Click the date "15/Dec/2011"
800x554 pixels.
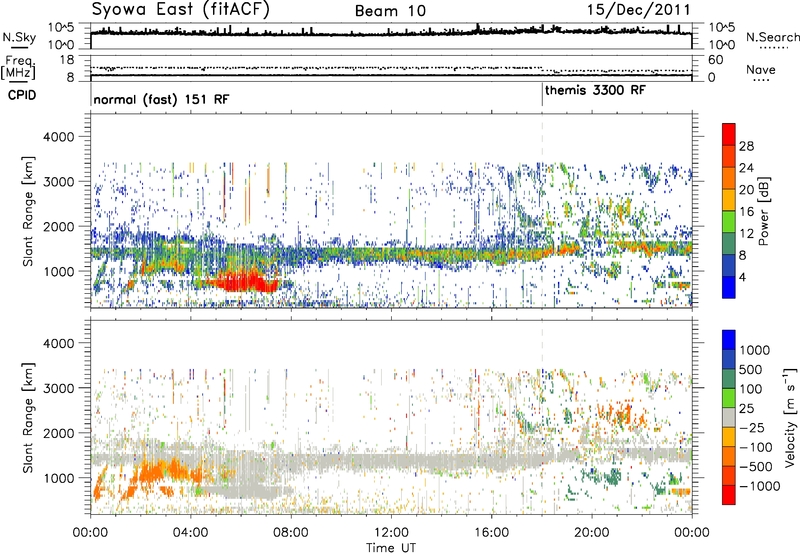[x=638, y=10]
